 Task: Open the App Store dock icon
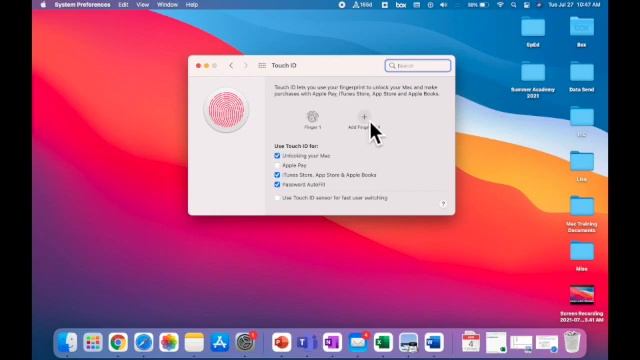pos(220,342)
